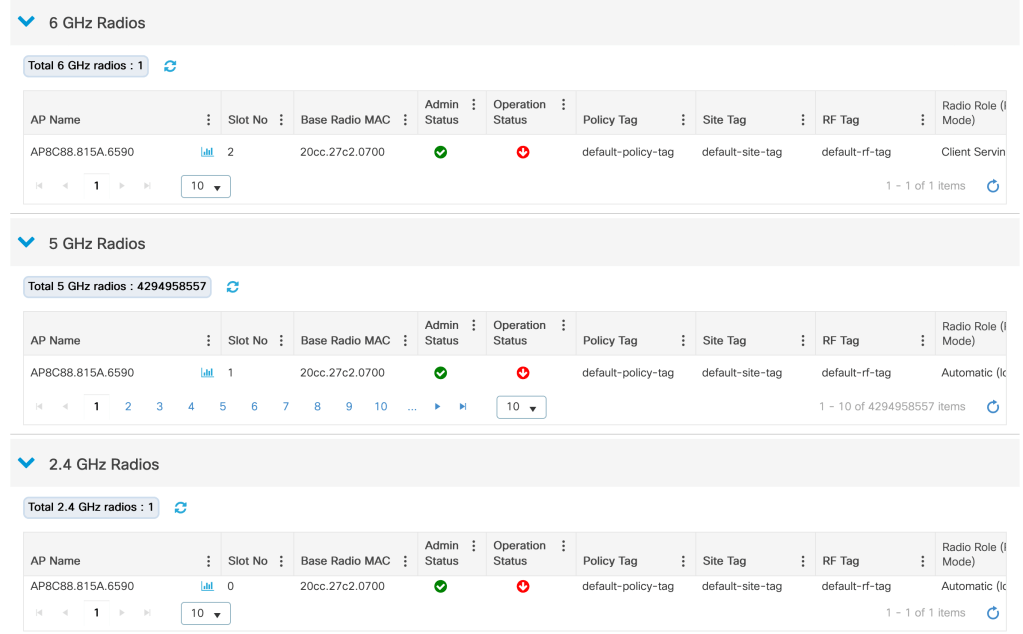Collapse the 6 GHz Radios section
Screen dimensions: 1023x634
point(27,22)
